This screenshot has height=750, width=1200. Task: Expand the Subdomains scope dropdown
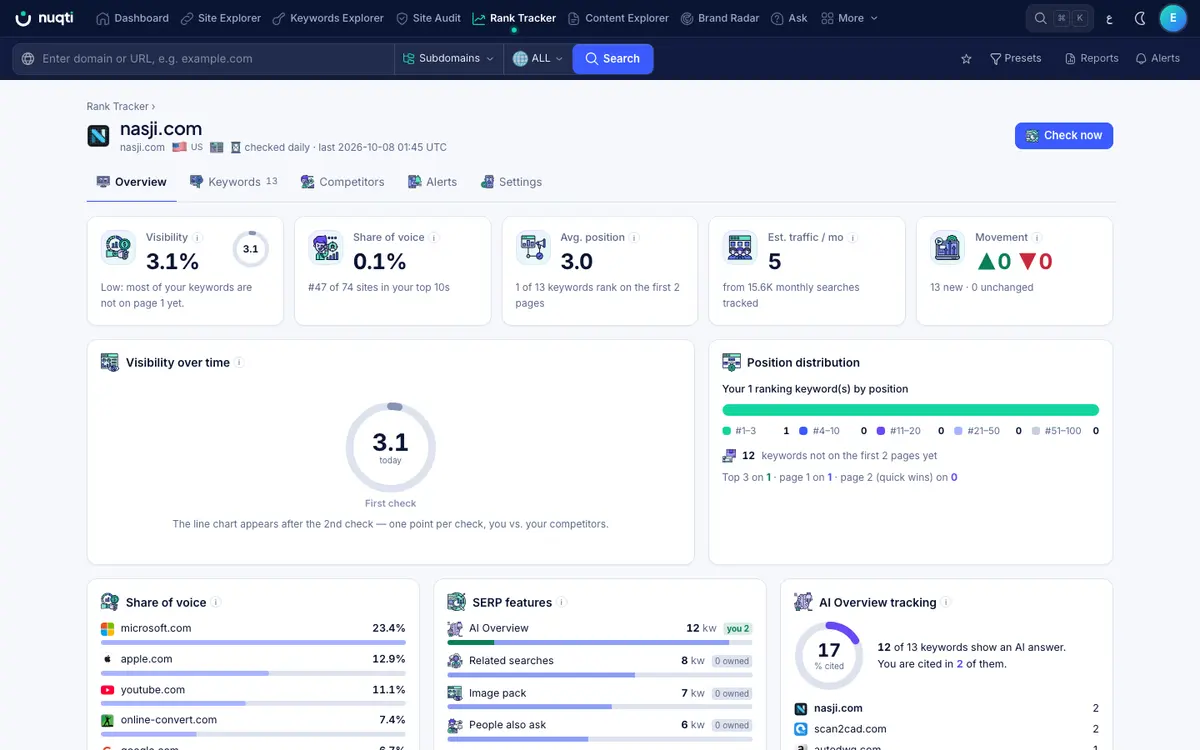(448, 59)
